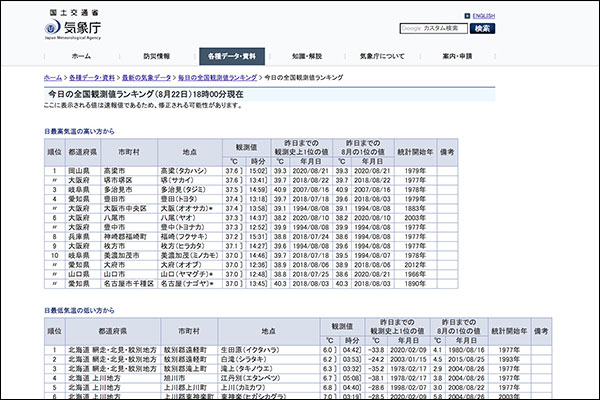
Task: Click 名古屋(ナゴヤ) station in the table
Action: point(186,282)
